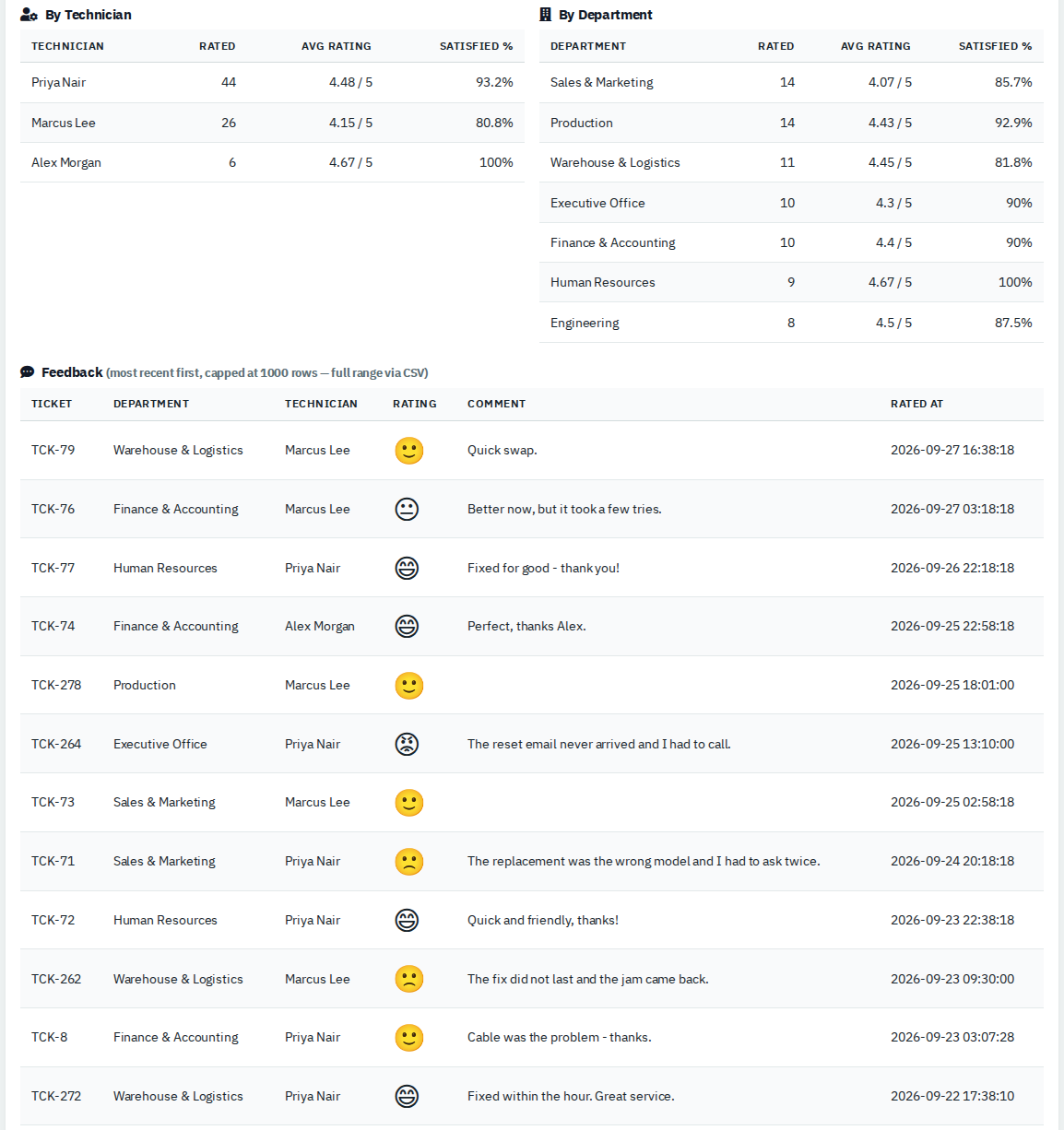1064x1130 pixels.
Task: Select the Marcus Lee technician summary row
Action: tap(272, 123)
